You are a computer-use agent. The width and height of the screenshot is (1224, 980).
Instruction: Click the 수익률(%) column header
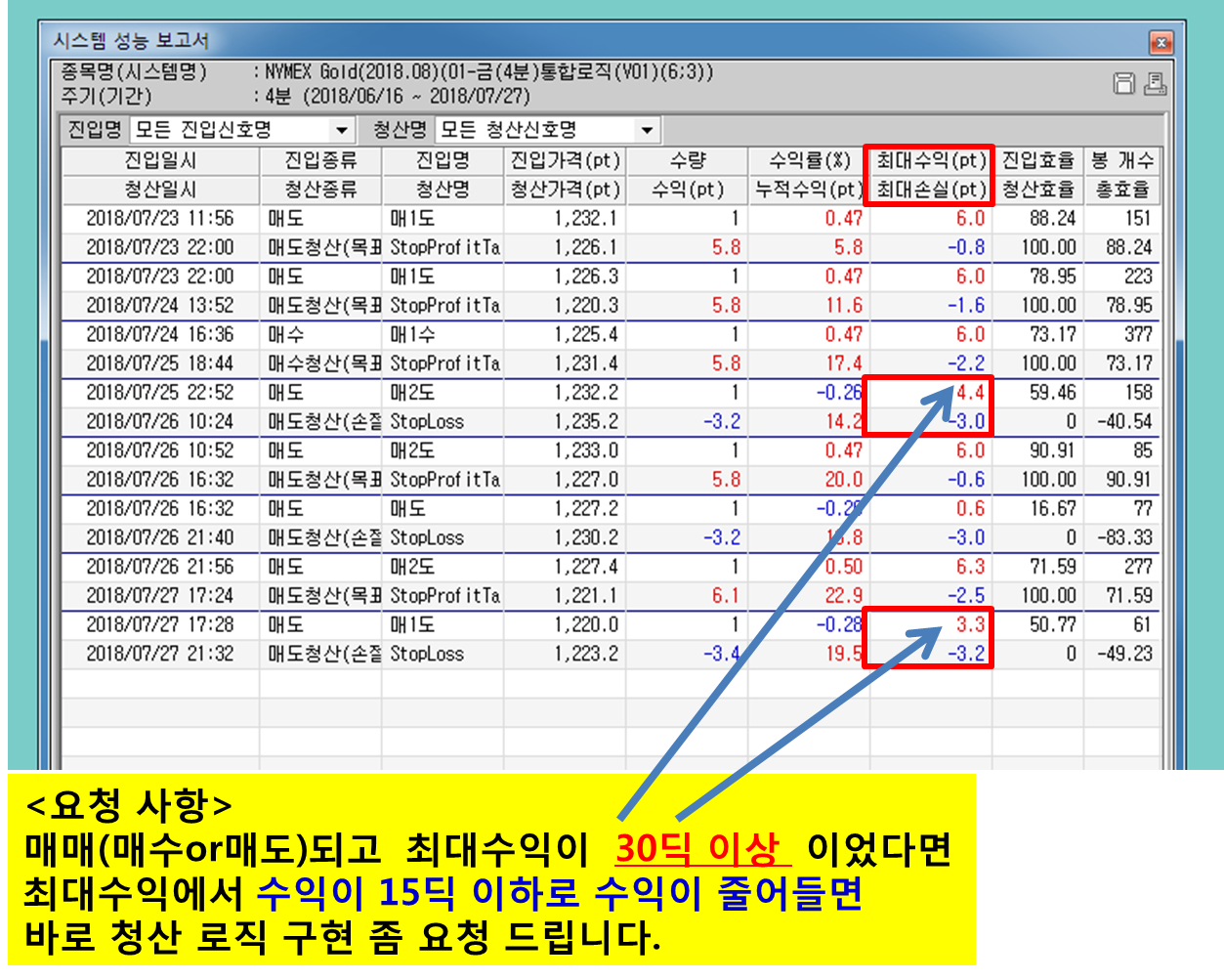808,160
